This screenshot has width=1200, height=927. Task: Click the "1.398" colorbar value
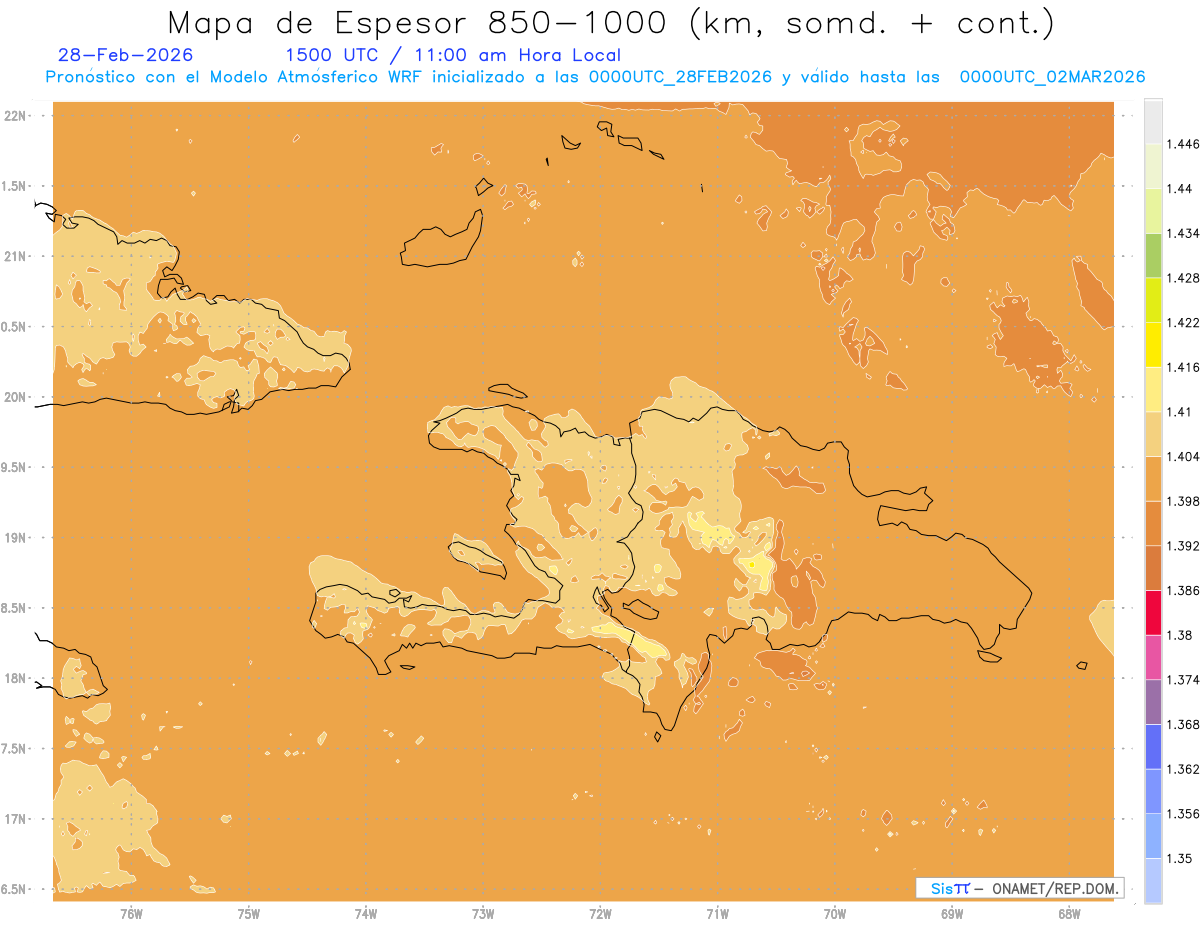click(x=1183, y=501)
